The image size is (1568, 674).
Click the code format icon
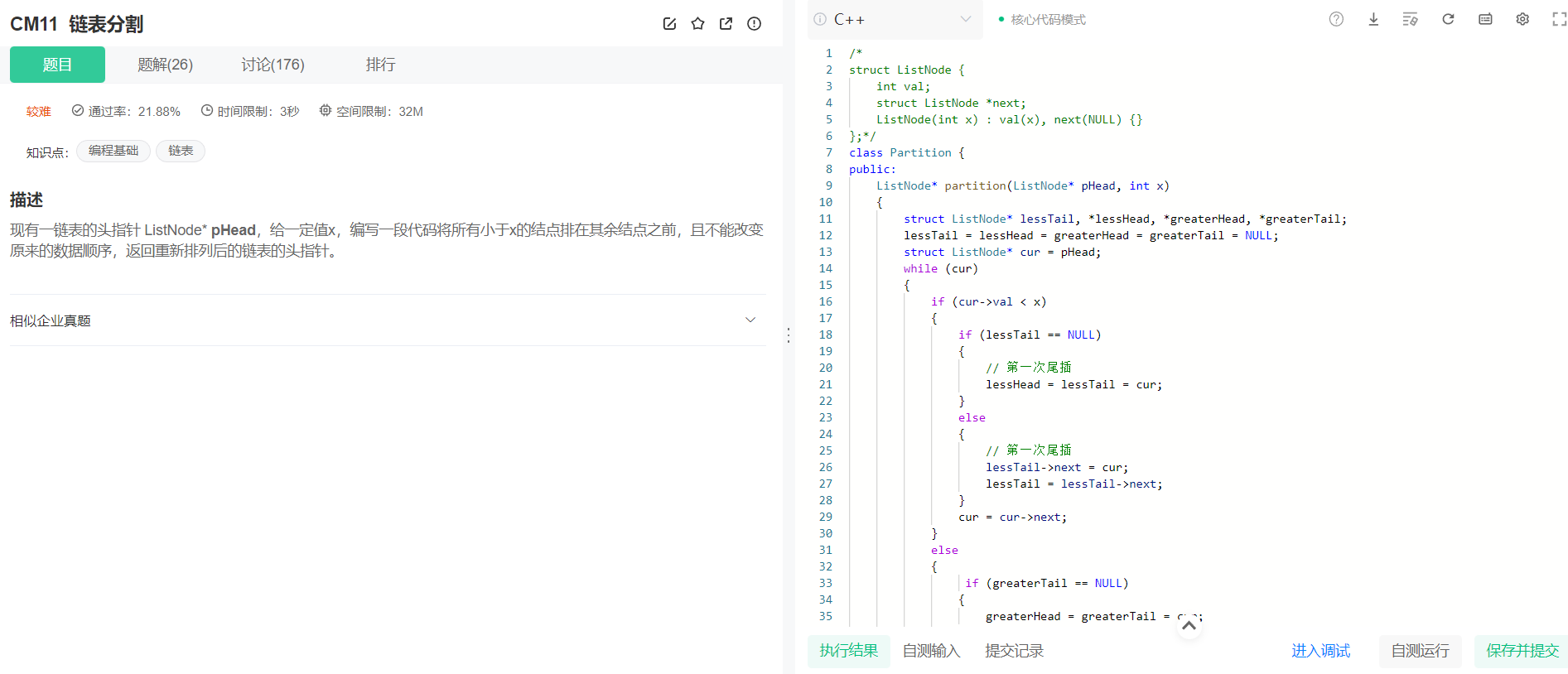click(x=1410, y=19)
